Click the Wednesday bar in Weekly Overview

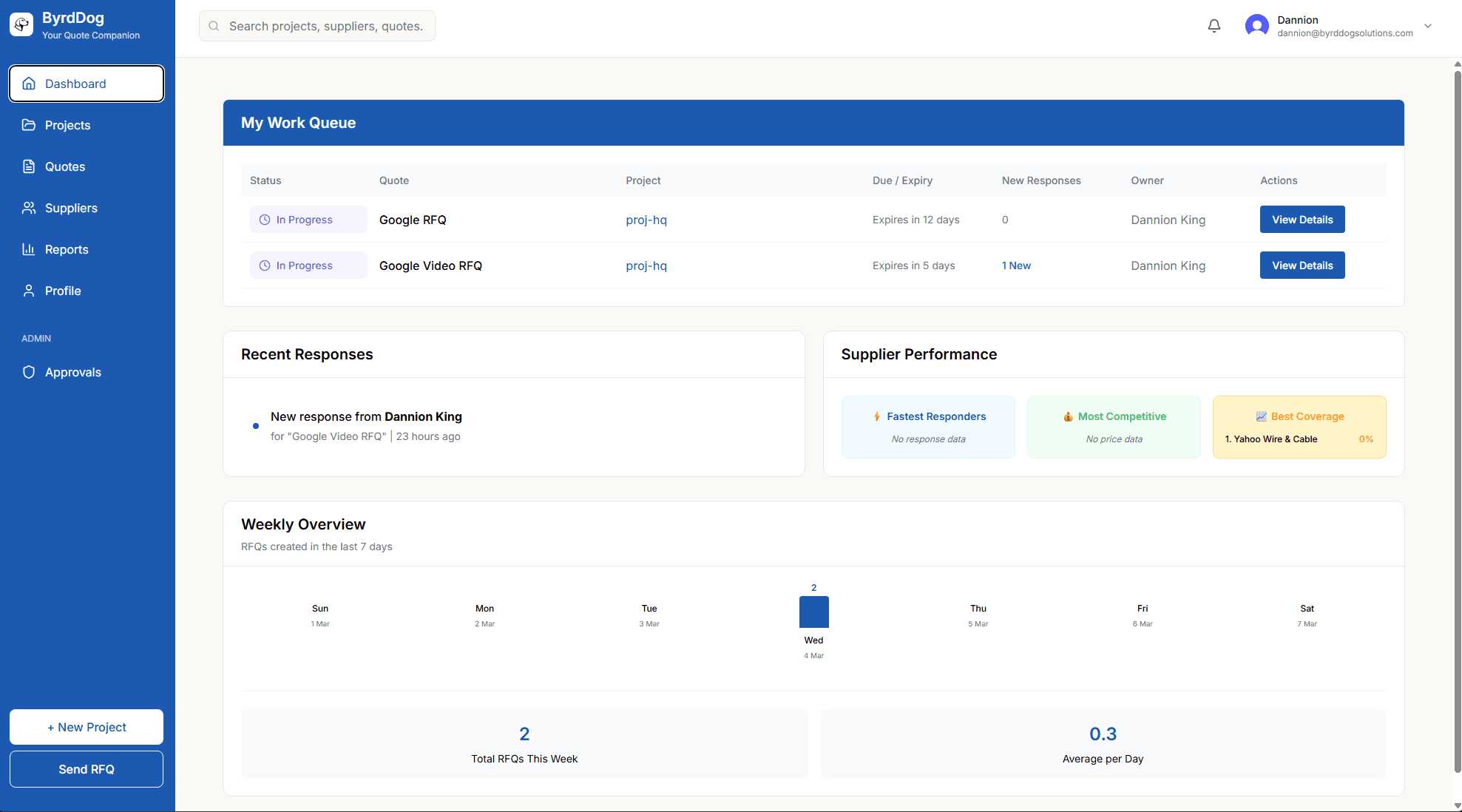tap(813, 612)
